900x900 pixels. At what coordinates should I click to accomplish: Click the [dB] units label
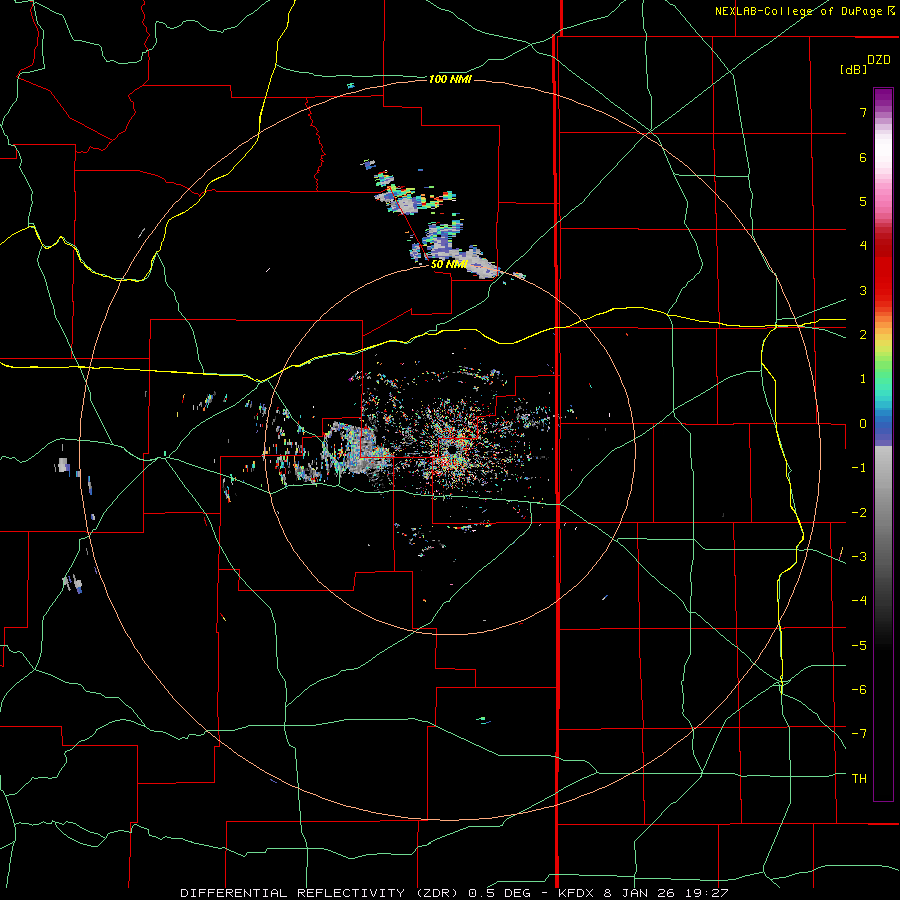pos(853,69)
